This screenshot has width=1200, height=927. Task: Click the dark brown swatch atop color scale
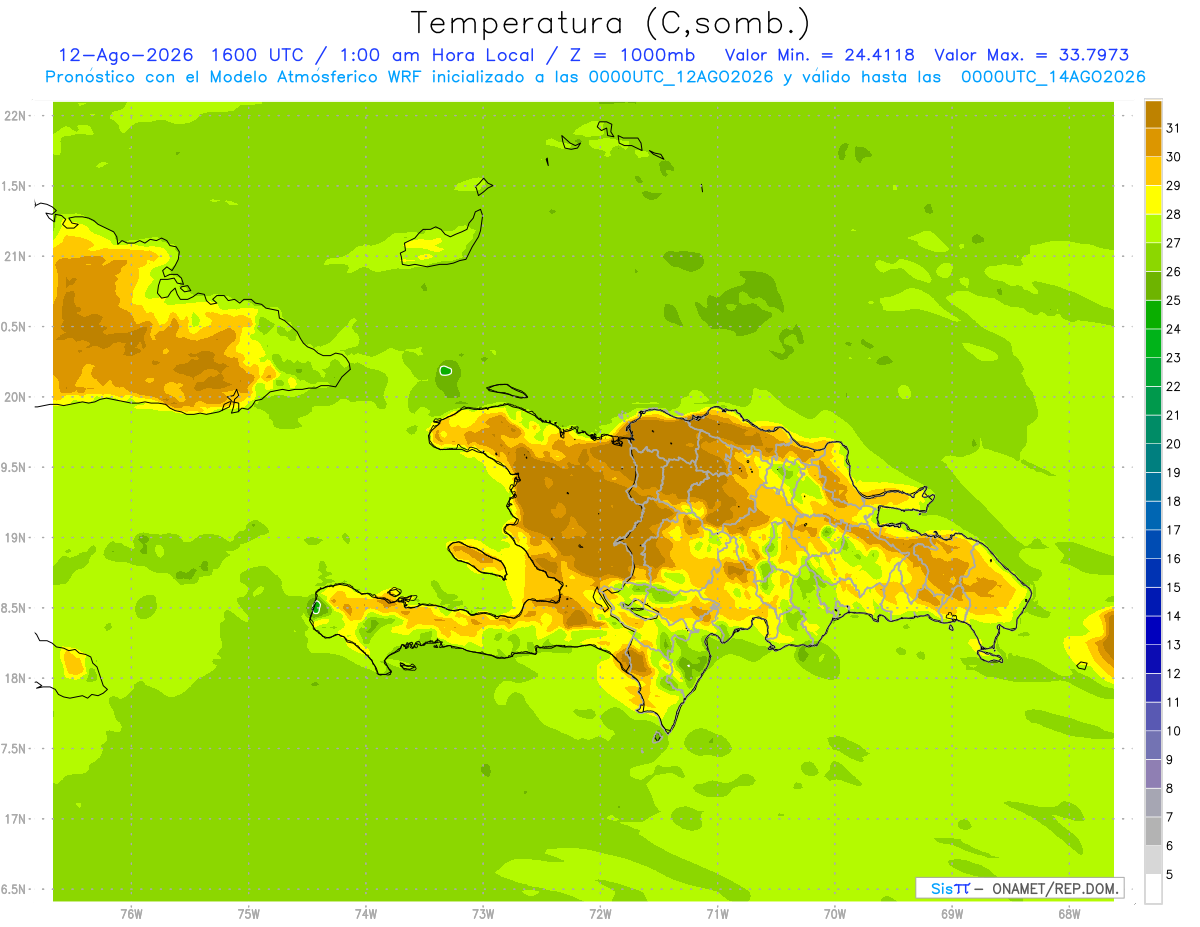[1153, 114]
